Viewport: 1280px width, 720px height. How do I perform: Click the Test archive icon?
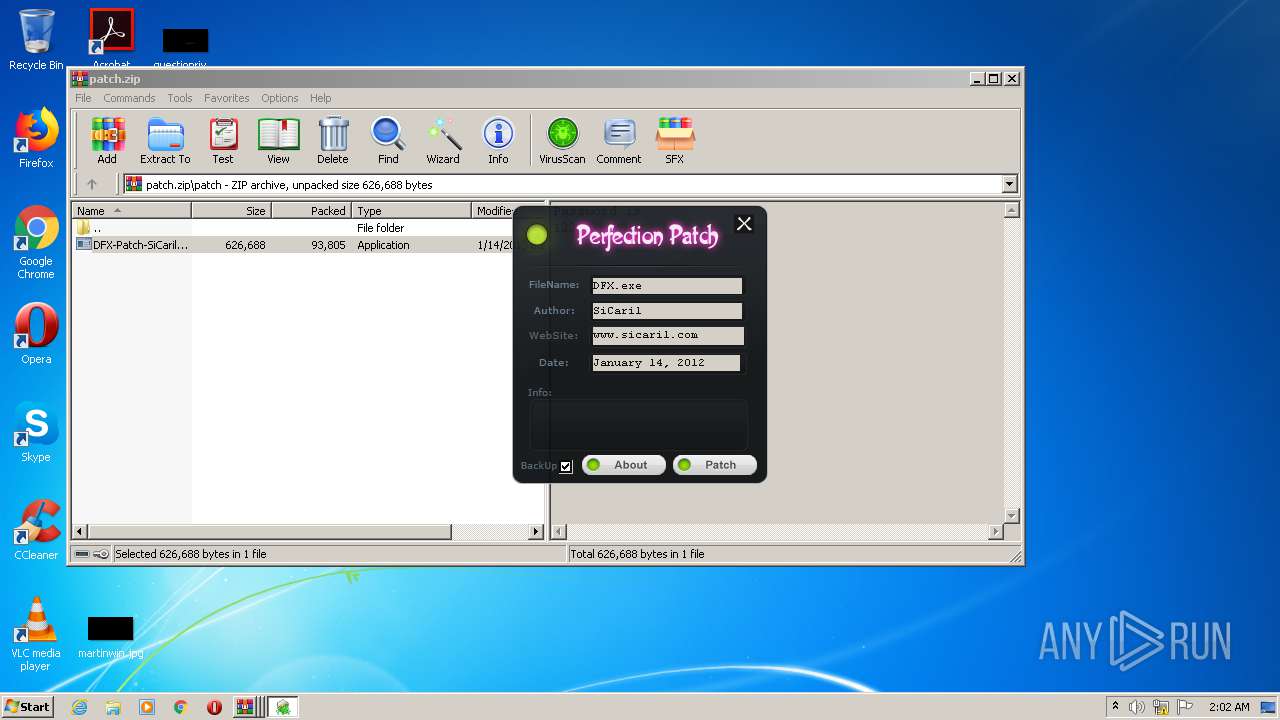pyautogui.click(x=223, y=140)
